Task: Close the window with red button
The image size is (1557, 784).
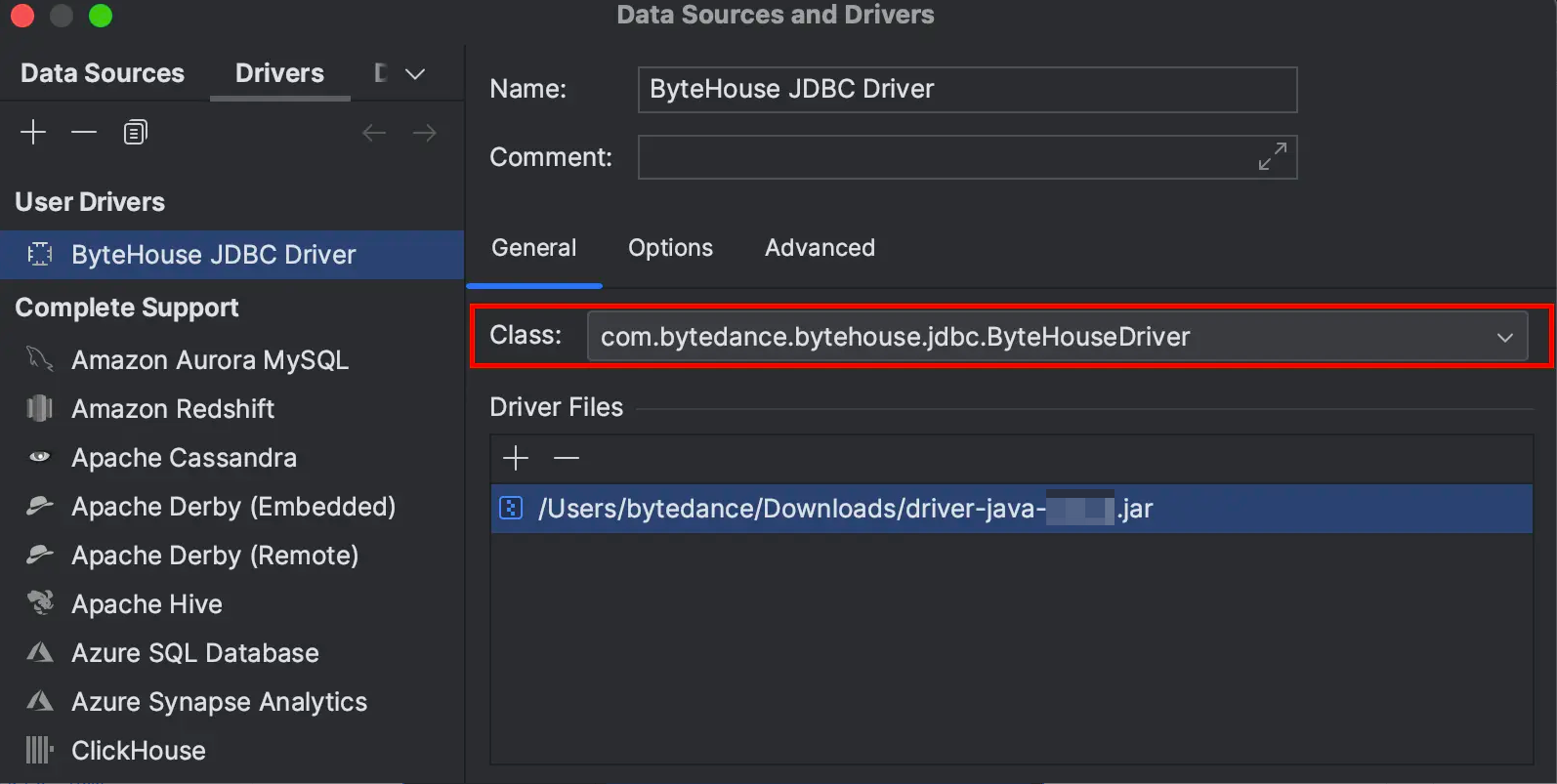Action: [21, 16]
